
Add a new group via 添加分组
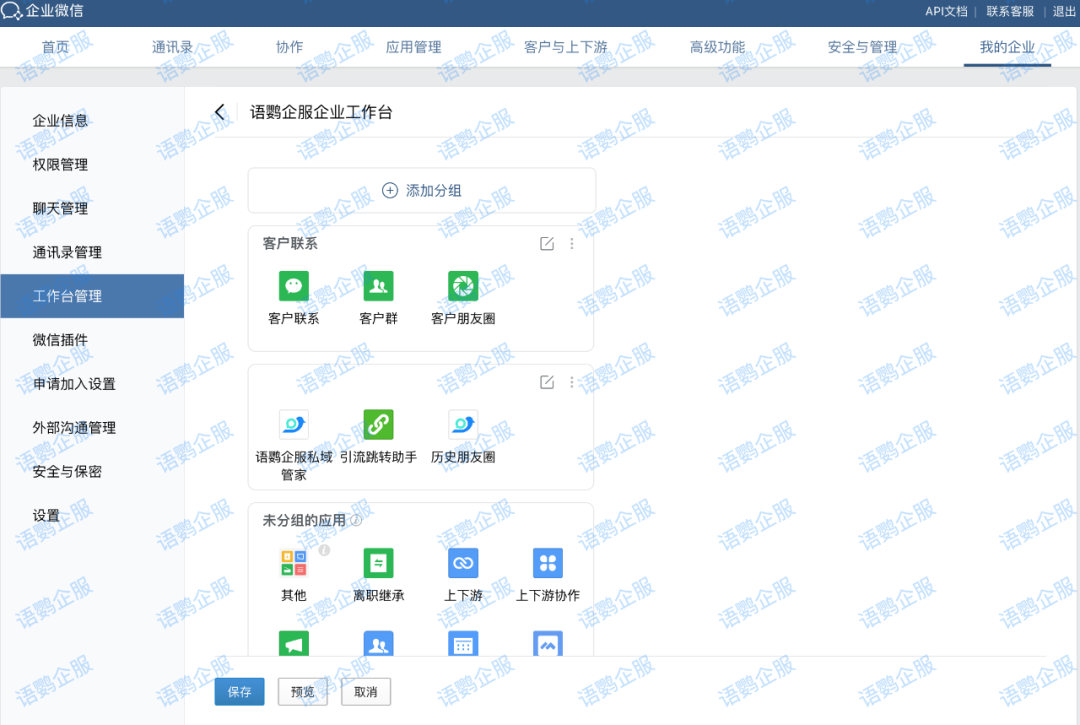click(x=422, y=190)
